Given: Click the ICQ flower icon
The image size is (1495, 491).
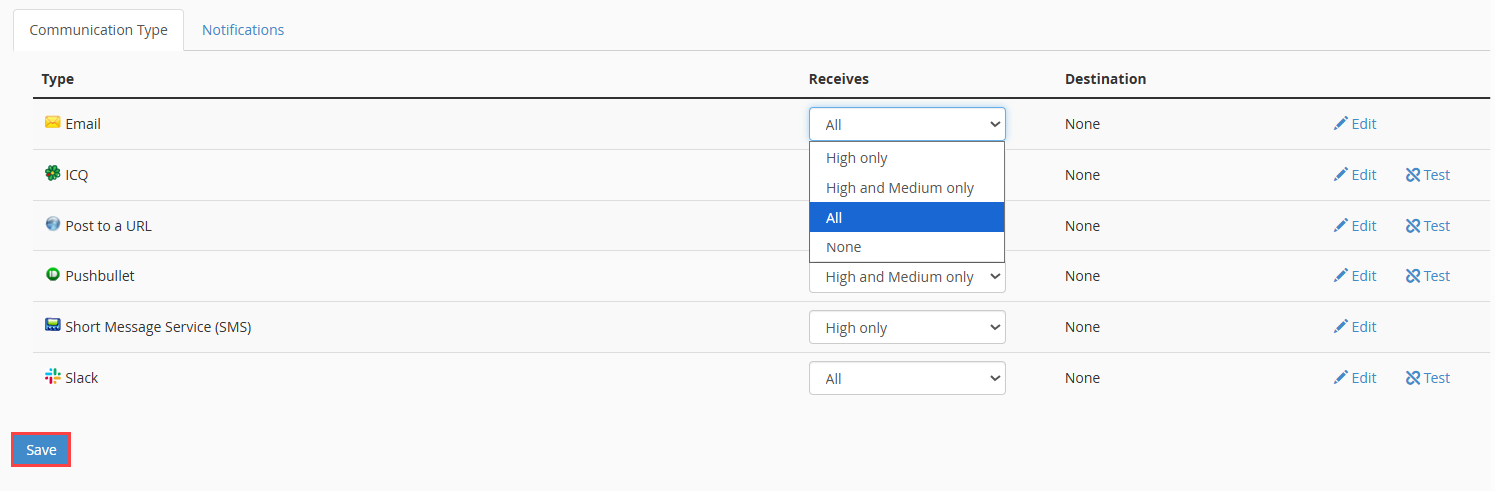Looking at the screenshot, I should pyautogui.click(x=53, y=173).
